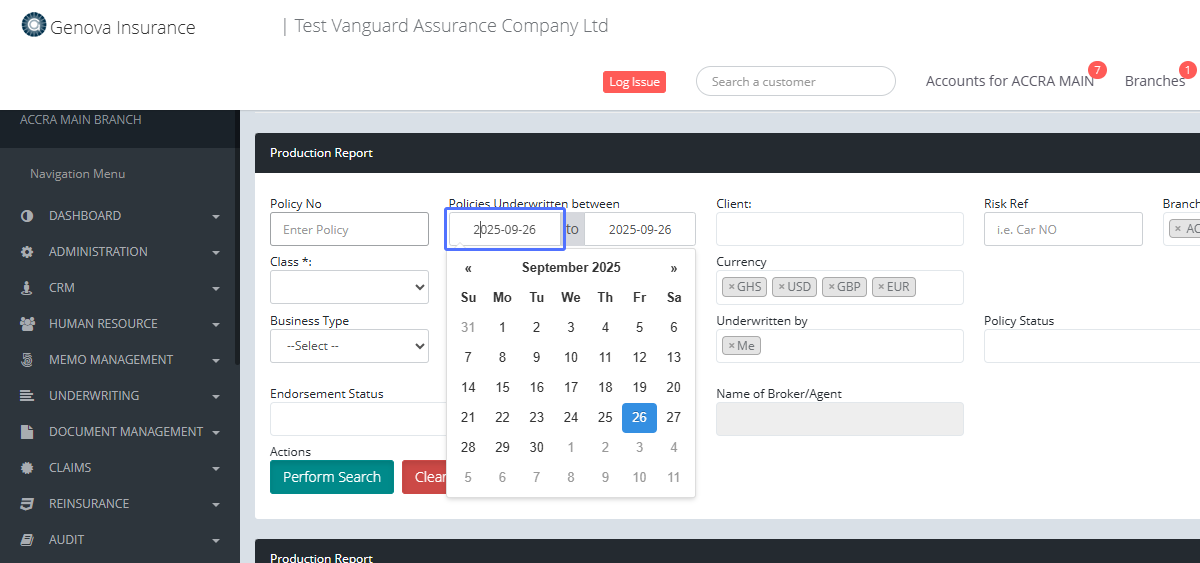
Task: Click the Document Management file icon
Action: point(27,432)
